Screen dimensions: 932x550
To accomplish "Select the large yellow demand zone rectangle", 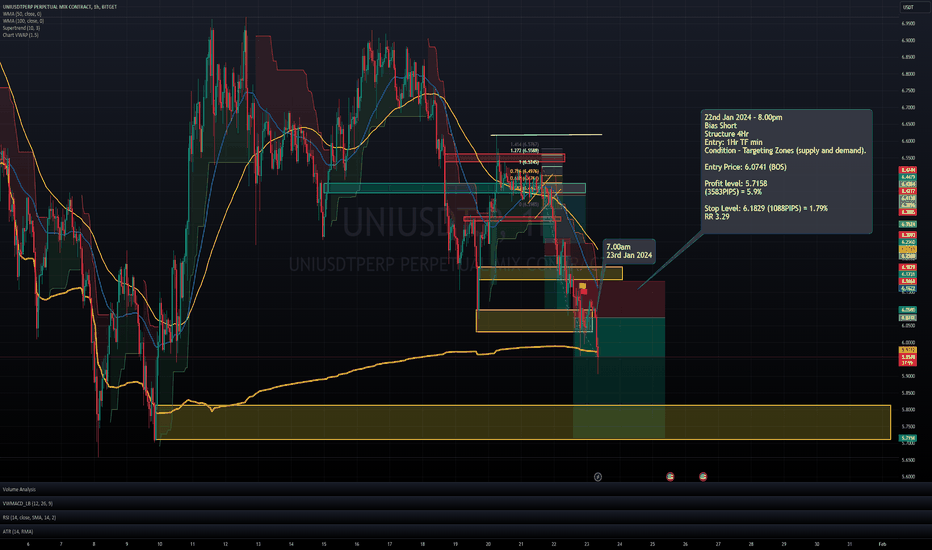I will tap(523, 422).
